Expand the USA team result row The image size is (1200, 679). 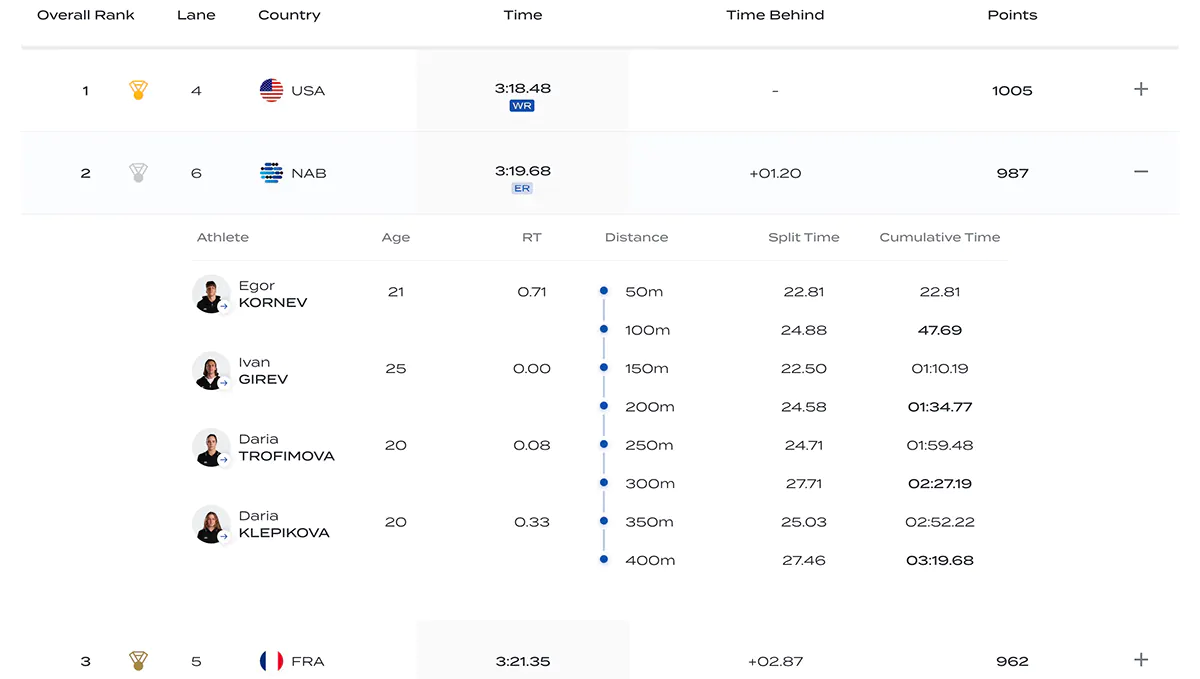[1141, 89]
